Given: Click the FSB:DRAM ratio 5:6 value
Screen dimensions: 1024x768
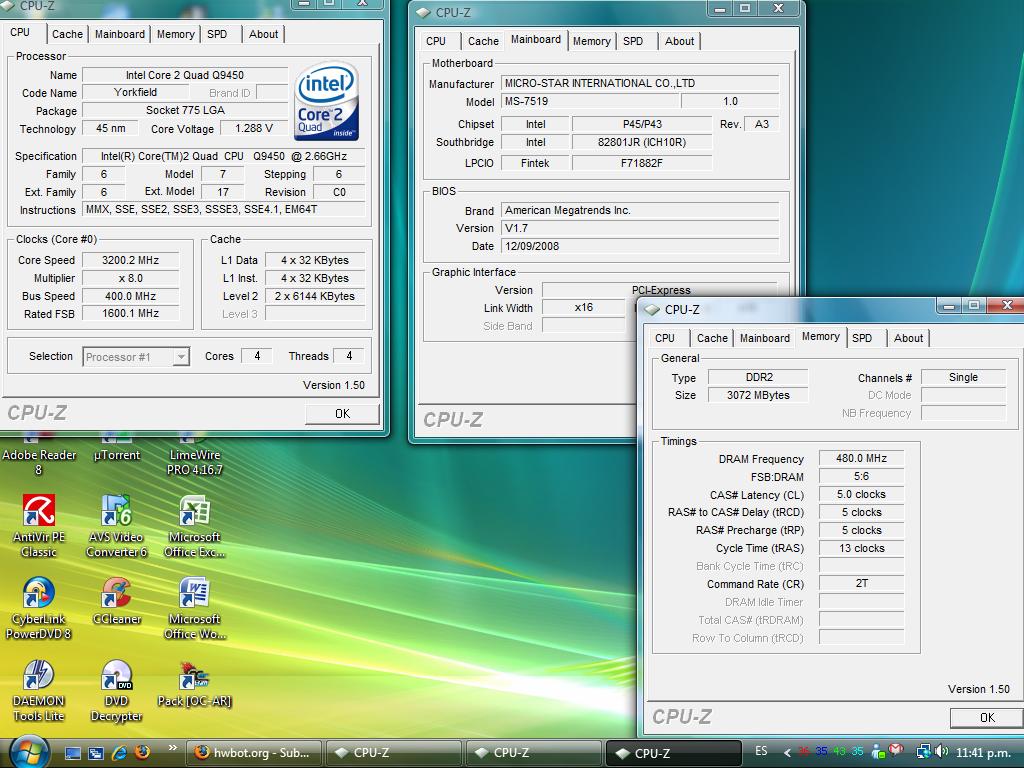Looking at the screenshot, I should (x=861, y=476).
